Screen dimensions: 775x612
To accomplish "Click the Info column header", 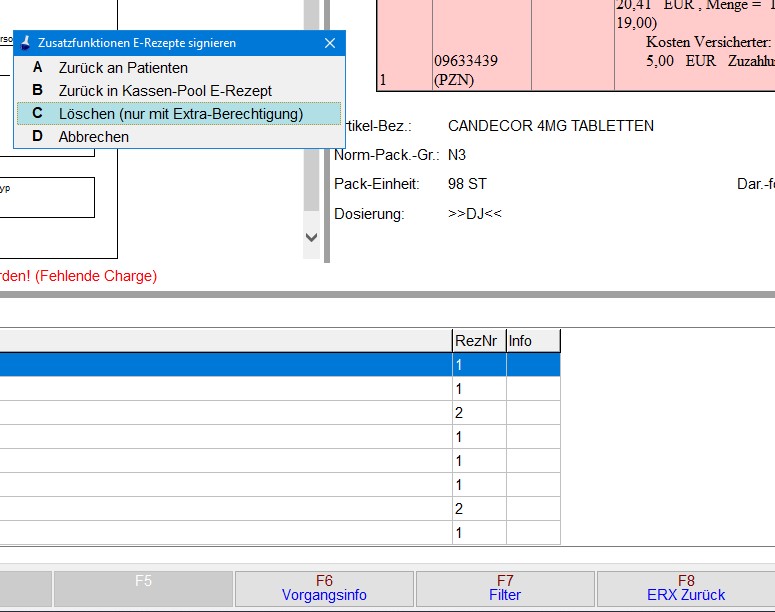I will (x=532, y=341).
